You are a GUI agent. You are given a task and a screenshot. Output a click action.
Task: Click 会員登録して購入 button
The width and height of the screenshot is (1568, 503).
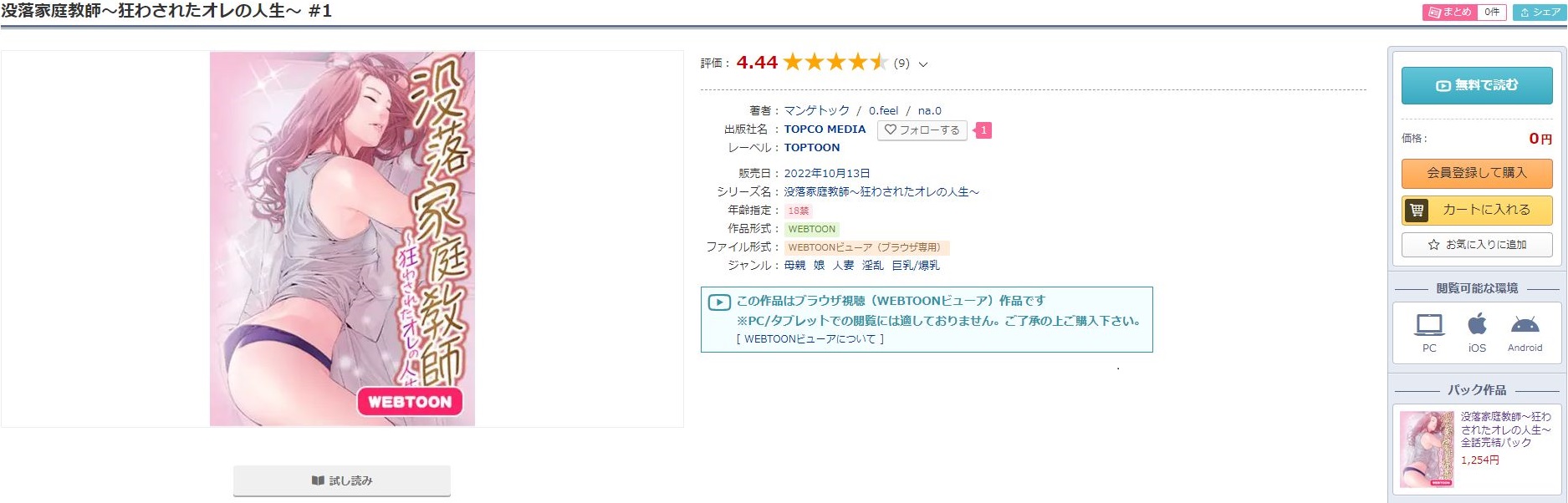[x=1477, y=173]
